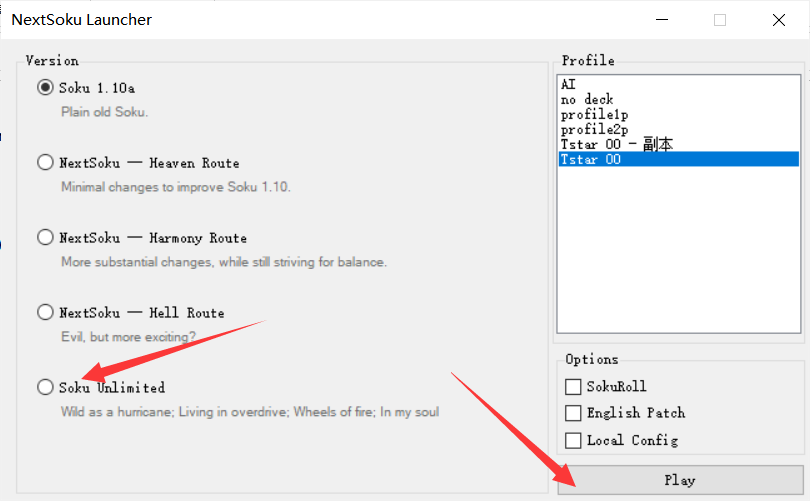Select the 'Tstar 00 - 副本' profile
Viewport: 810px width, 501px height.
[x=616, y=145]
